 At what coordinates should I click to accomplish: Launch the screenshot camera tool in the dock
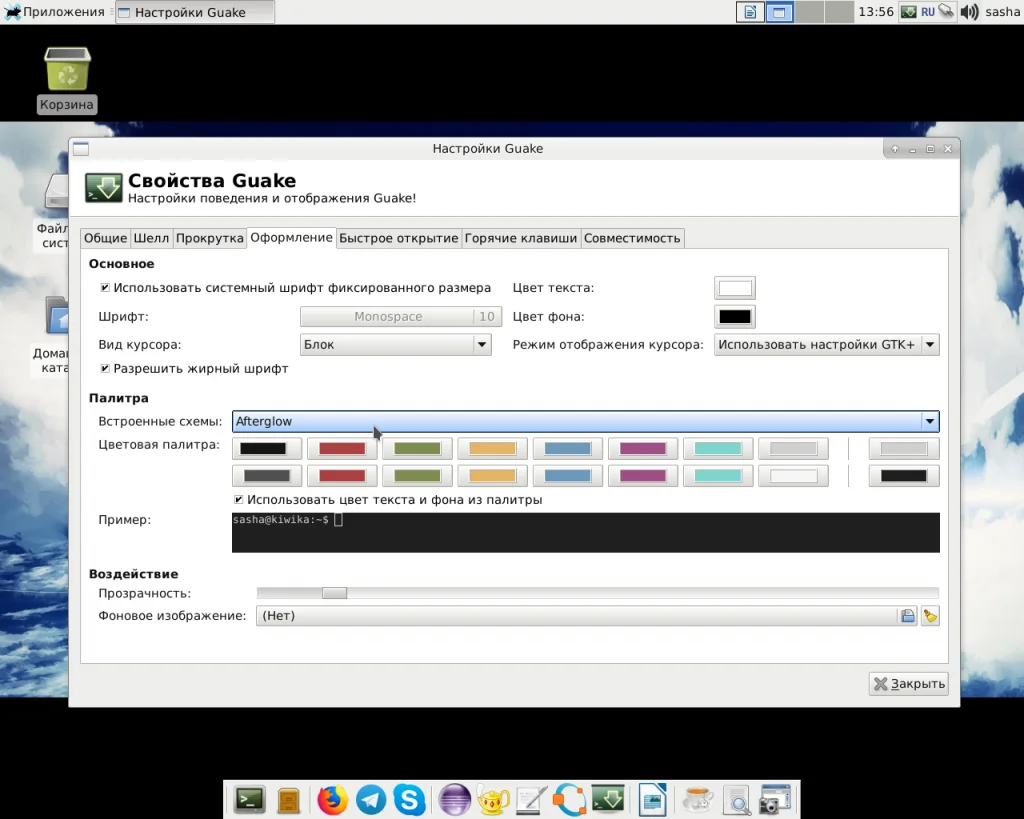tap(775, 799)
